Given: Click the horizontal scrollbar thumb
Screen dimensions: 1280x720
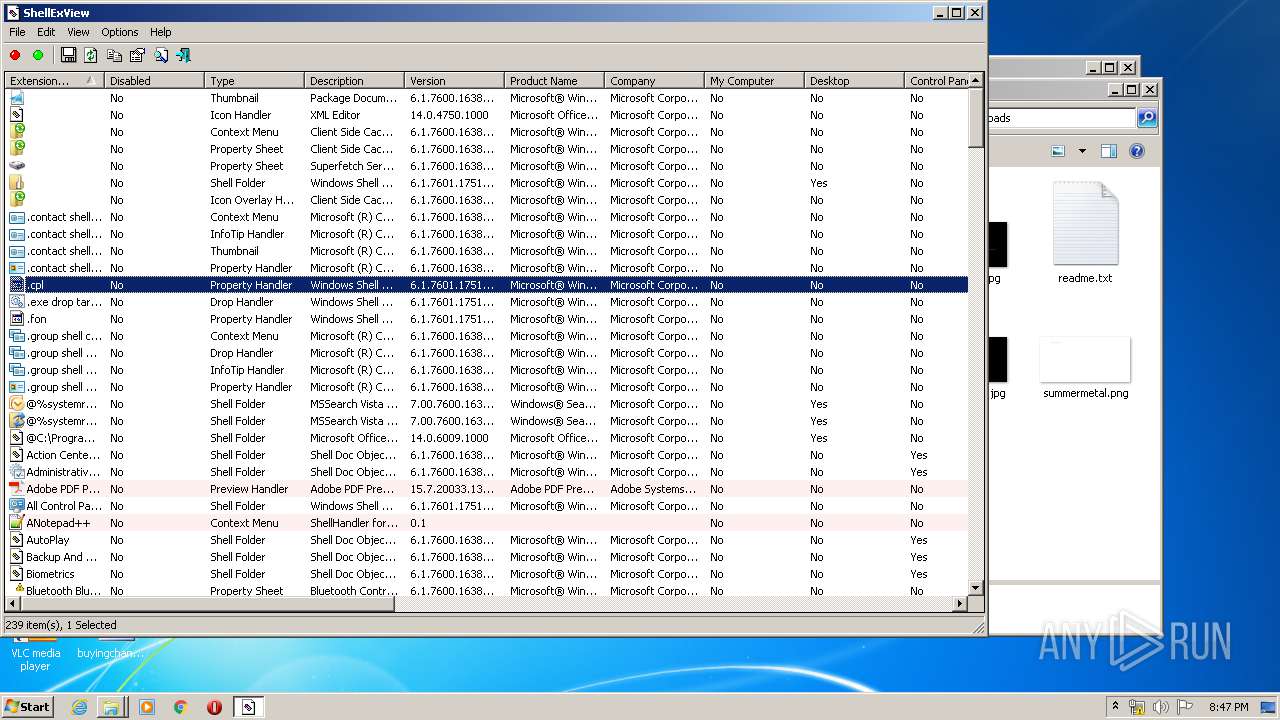Looking at the screenshot, I should [x=208, y=604].
